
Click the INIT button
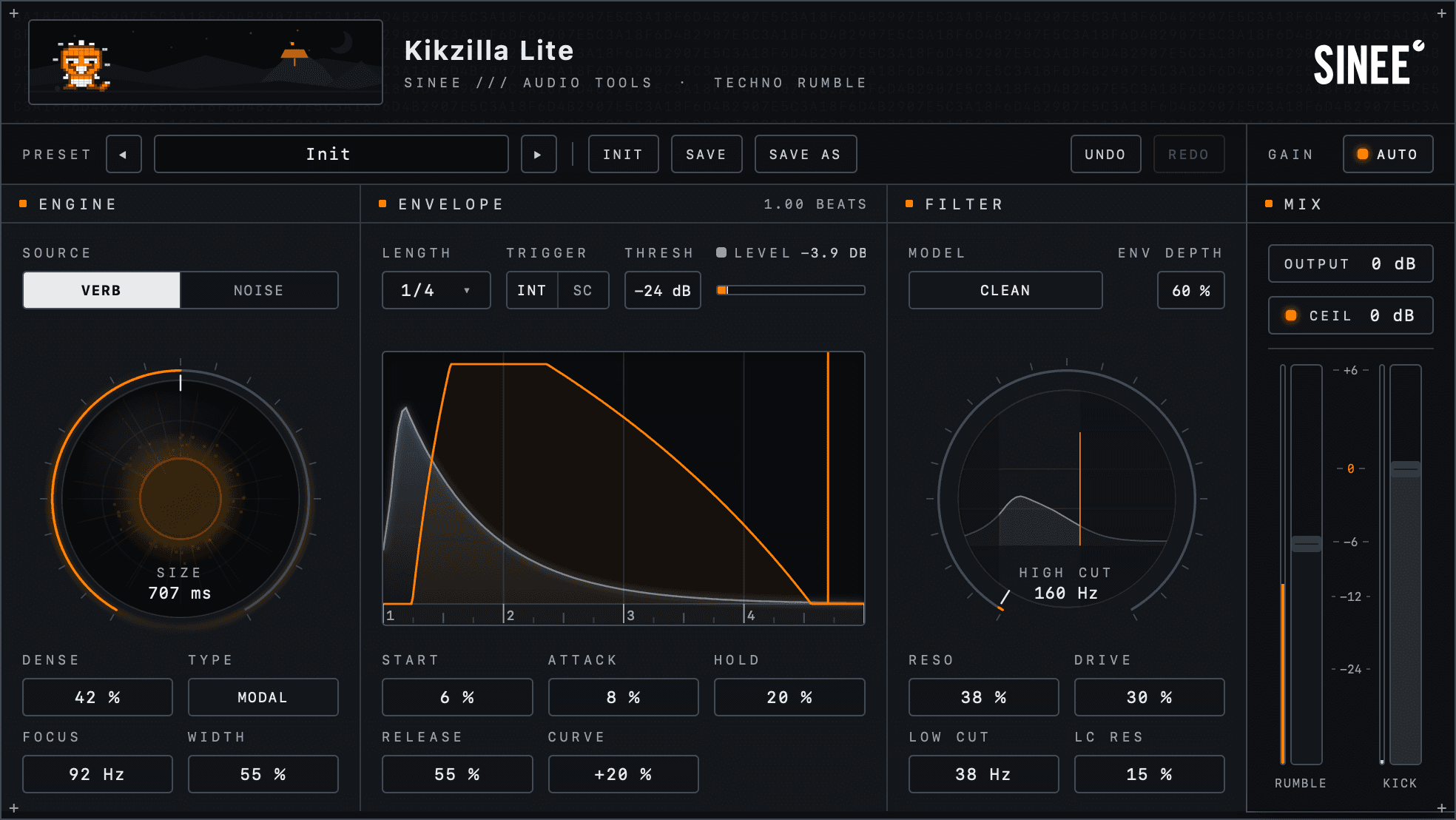point(623,155)
